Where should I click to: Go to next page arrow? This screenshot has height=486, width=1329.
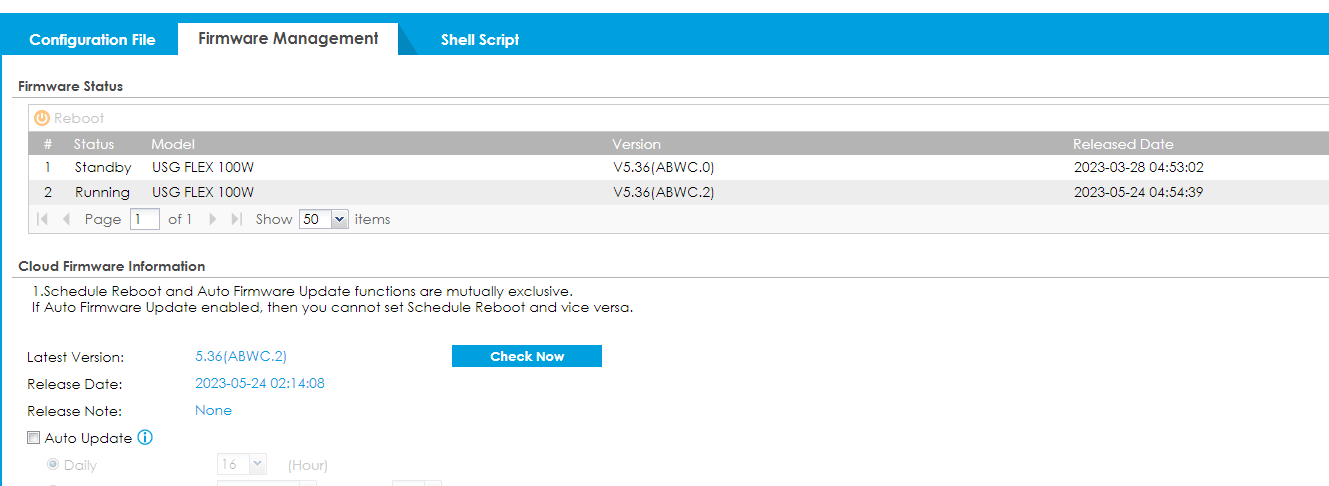(213, 219)
